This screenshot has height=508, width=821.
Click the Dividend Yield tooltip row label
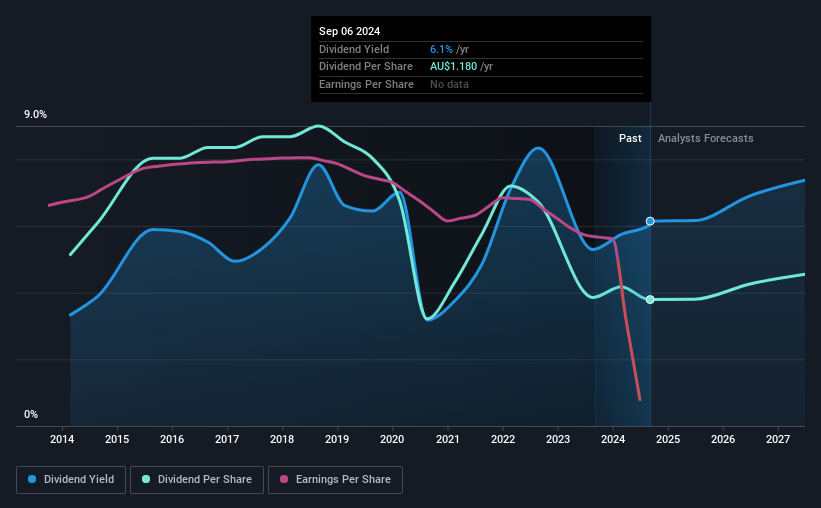tap(354, 49)
